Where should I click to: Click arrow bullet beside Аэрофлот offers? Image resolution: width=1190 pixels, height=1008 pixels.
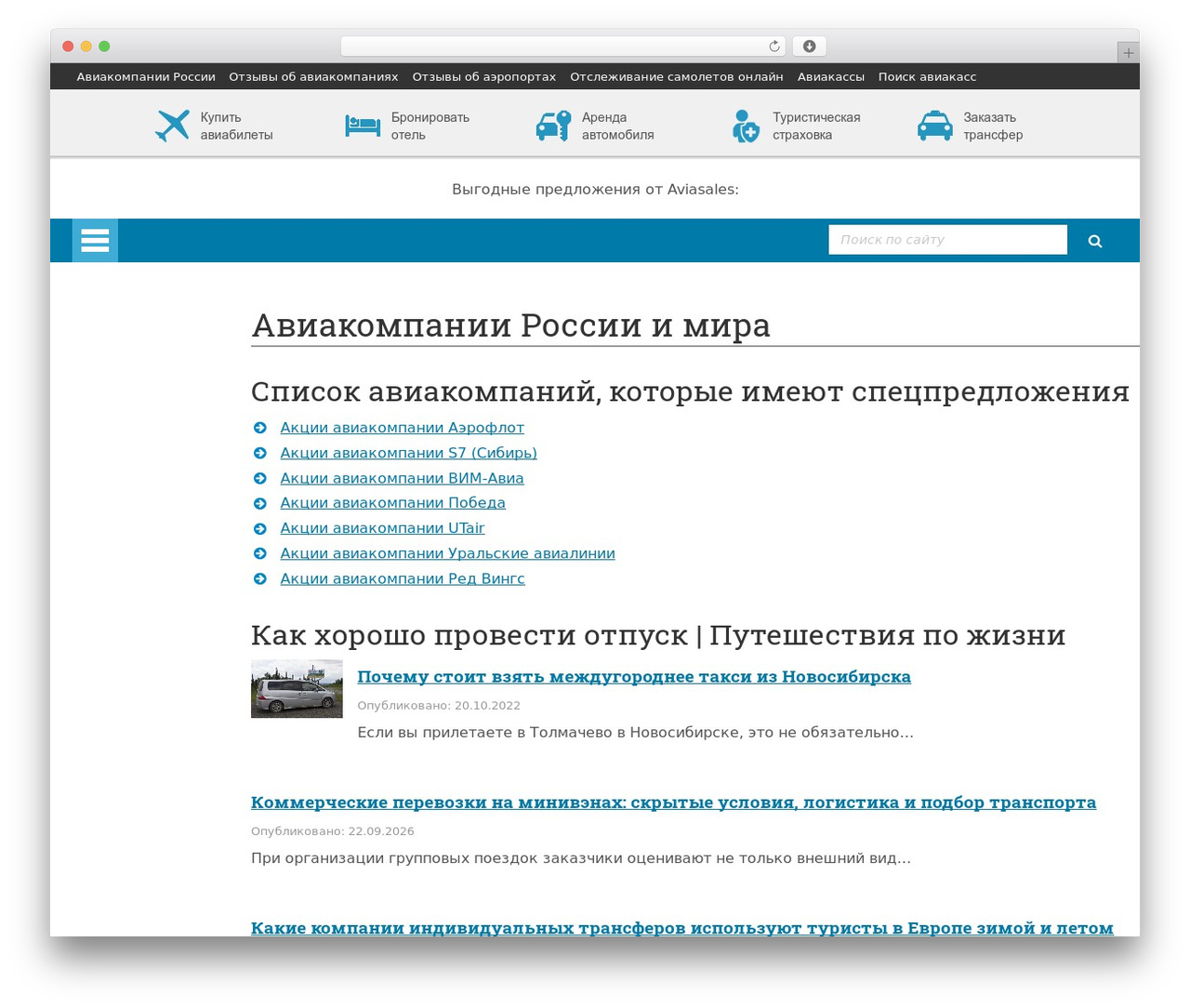(x=260, y=428)
